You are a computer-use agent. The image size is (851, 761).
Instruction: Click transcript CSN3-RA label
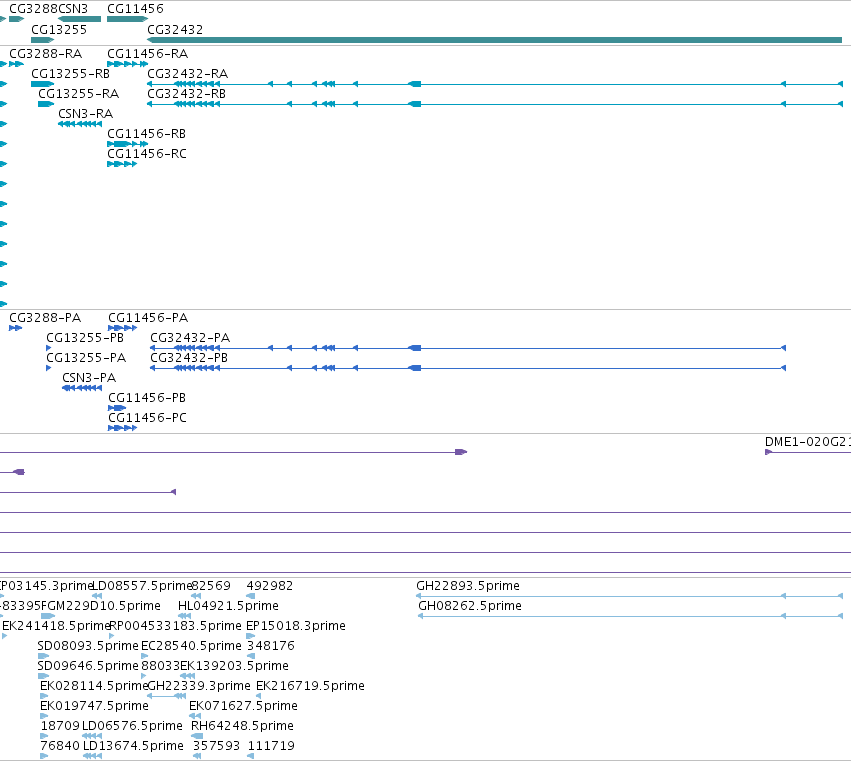(86, 114)
